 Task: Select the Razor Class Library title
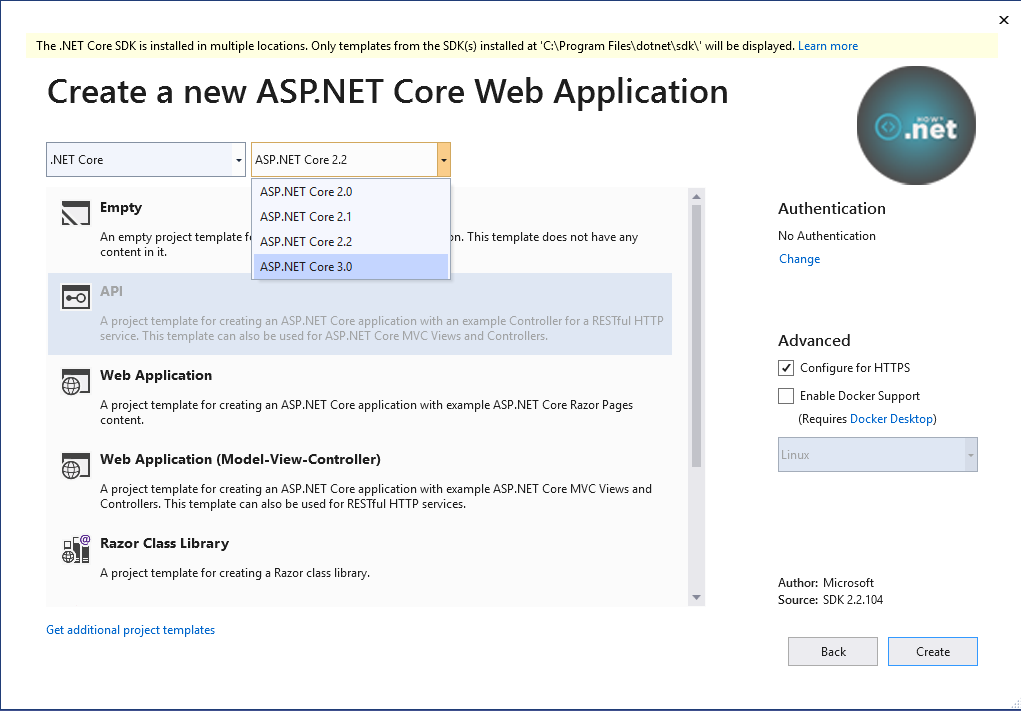[164, 544]
